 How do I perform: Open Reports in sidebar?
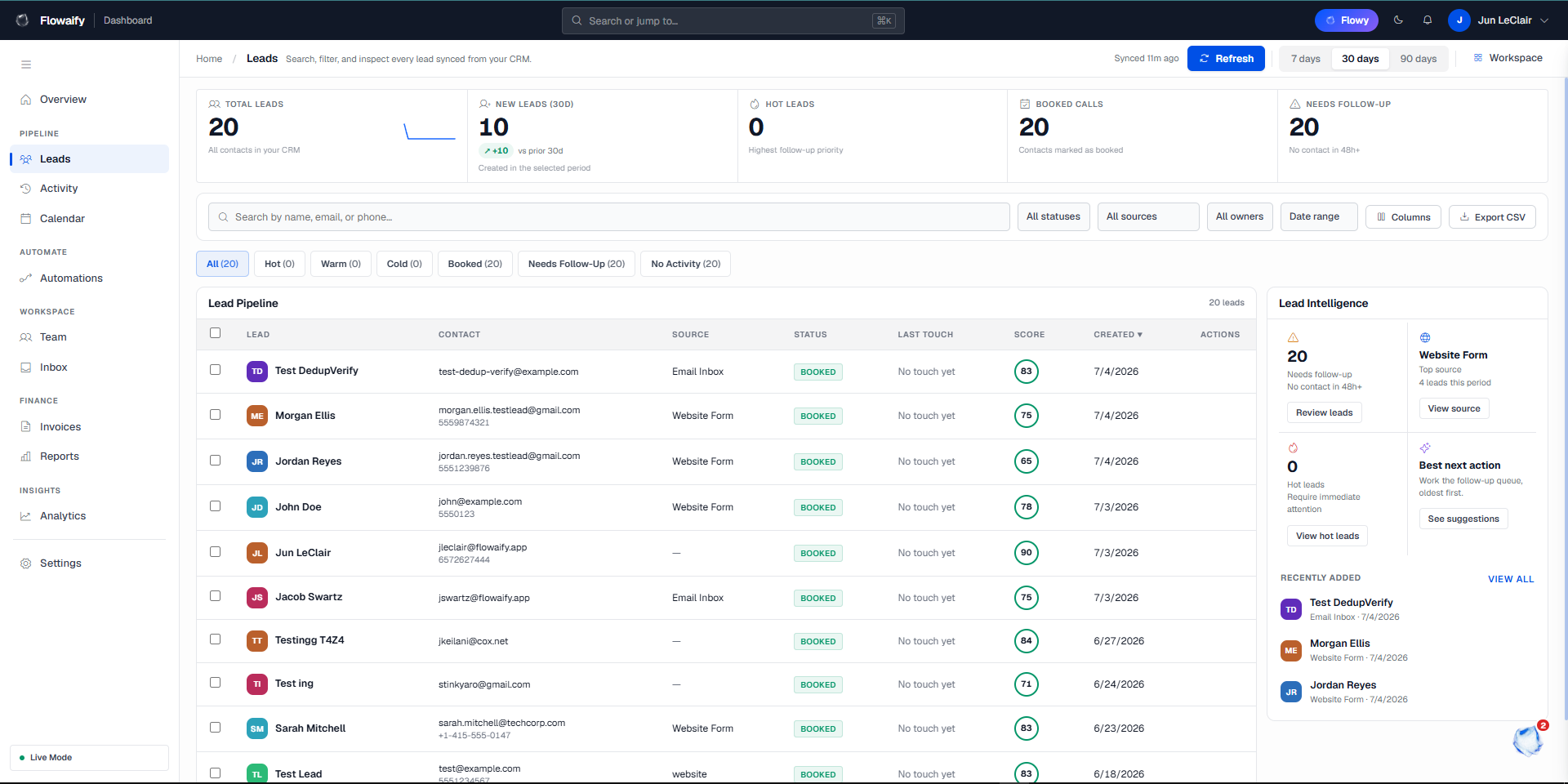point(90,457)
